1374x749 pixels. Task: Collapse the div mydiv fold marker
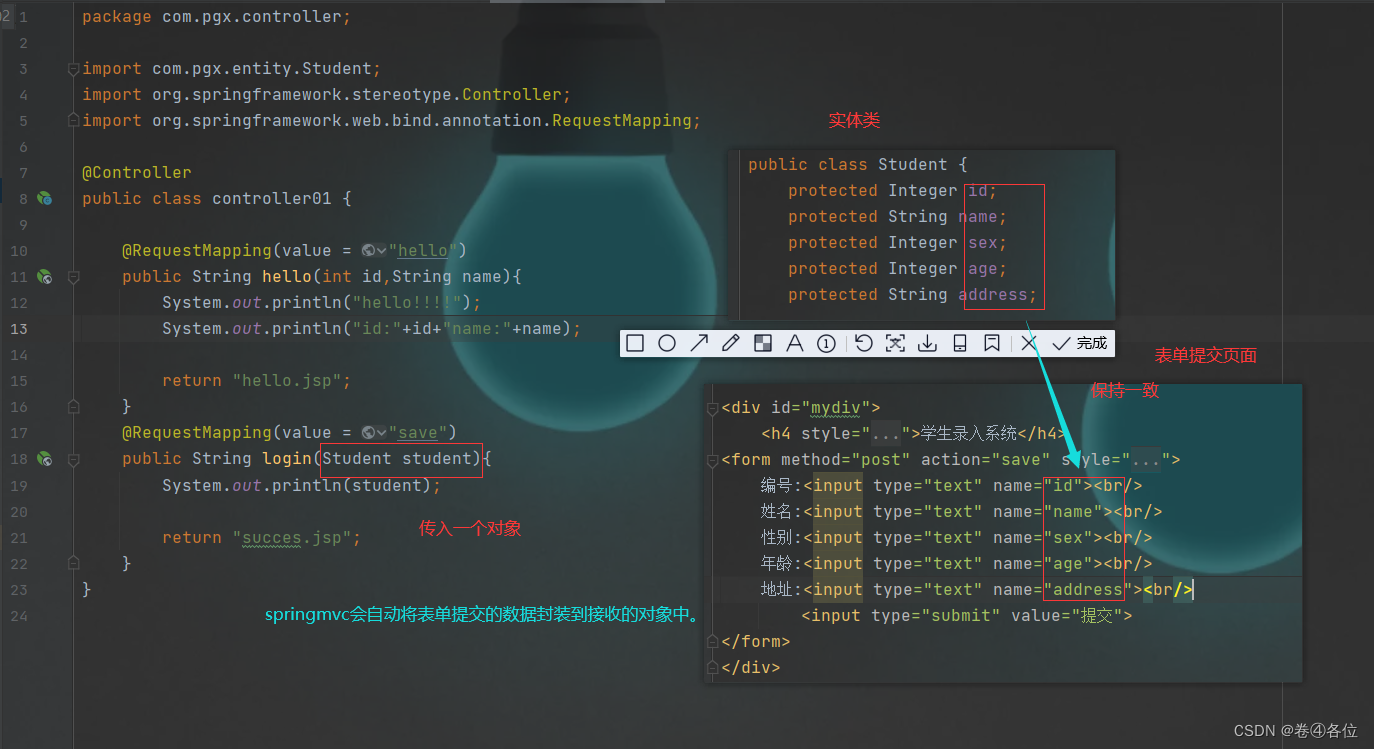tap(712, 408)
